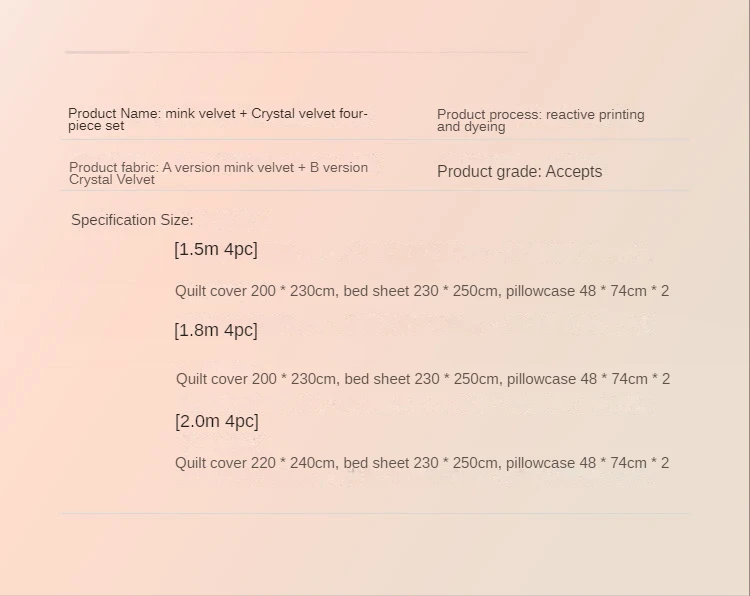This screenshot has height=596, width=750.
Task: Click the Product fabric description
Action: [218, 173]
